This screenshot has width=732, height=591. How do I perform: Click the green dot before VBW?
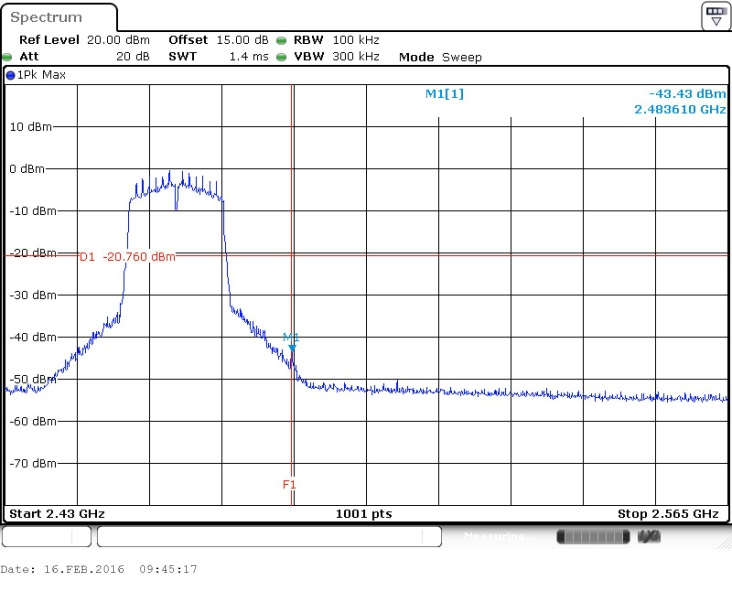(x=281, y=57)
